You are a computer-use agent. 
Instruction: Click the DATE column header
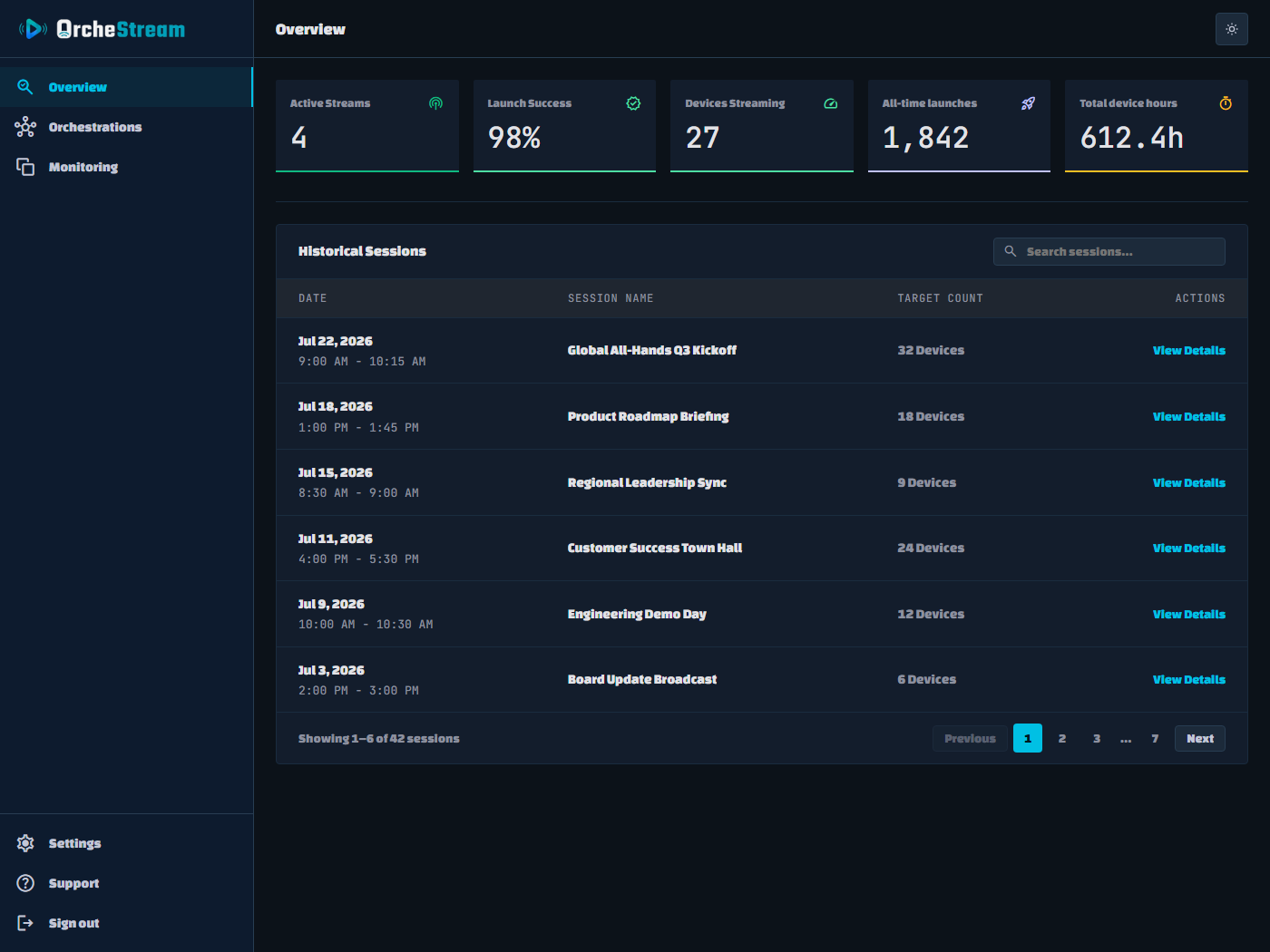313,298
